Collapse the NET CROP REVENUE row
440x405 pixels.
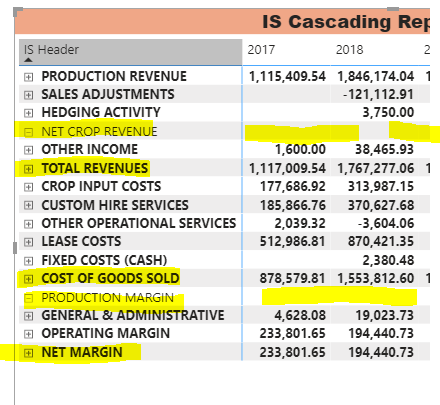click(28, 132)
